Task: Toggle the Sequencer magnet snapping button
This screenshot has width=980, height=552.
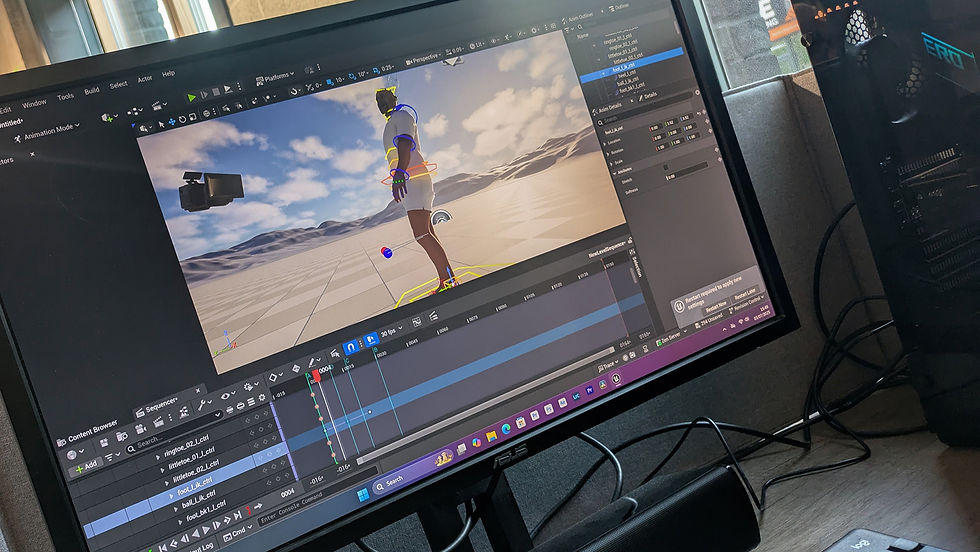Action: tap(351, 347)
